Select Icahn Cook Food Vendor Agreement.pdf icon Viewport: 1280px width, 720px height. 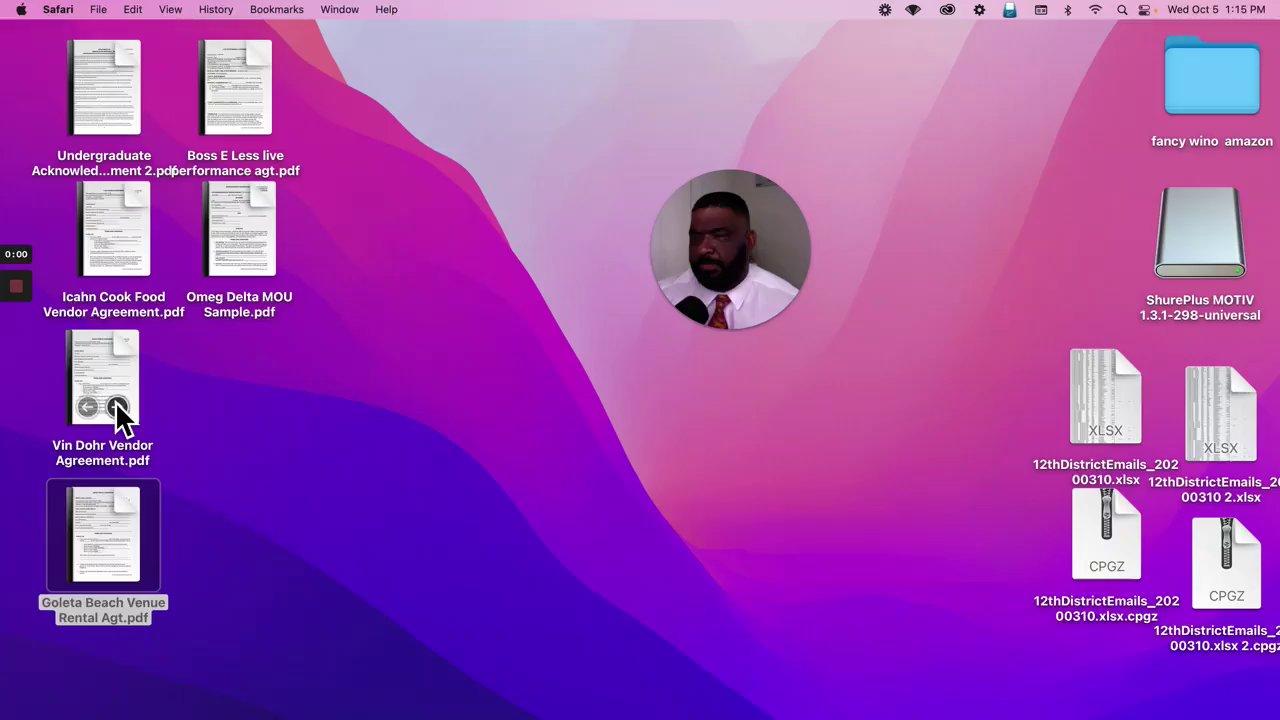click(113, 230)
